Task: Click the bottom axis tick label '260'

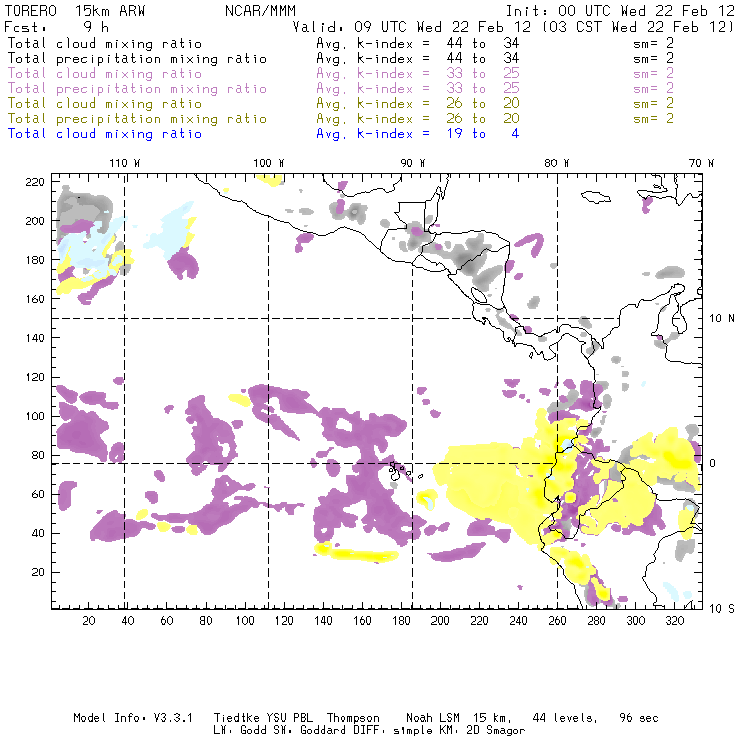Action: pos(557,621)
